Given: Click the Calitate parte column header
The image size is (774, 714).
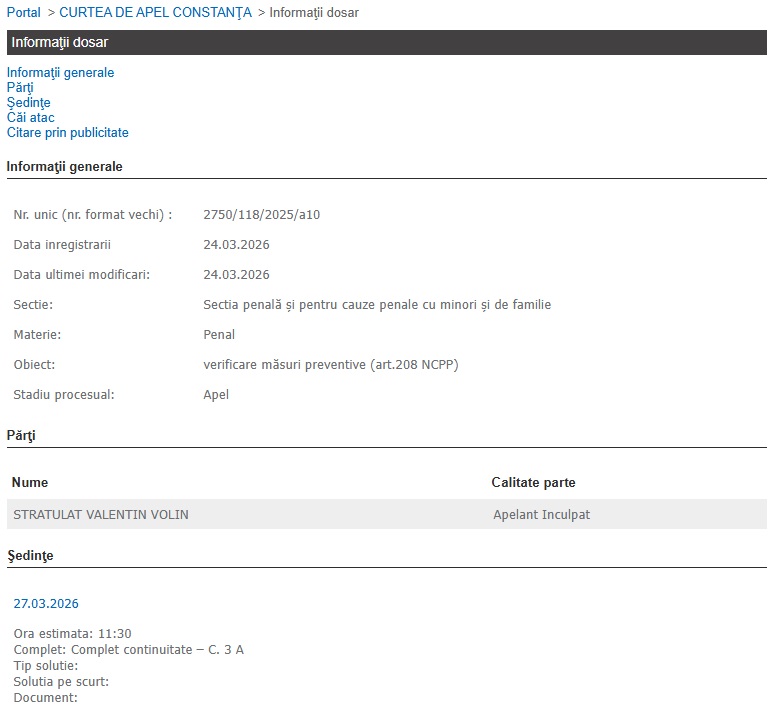Looking at the screenshot, I should (533, 483).
